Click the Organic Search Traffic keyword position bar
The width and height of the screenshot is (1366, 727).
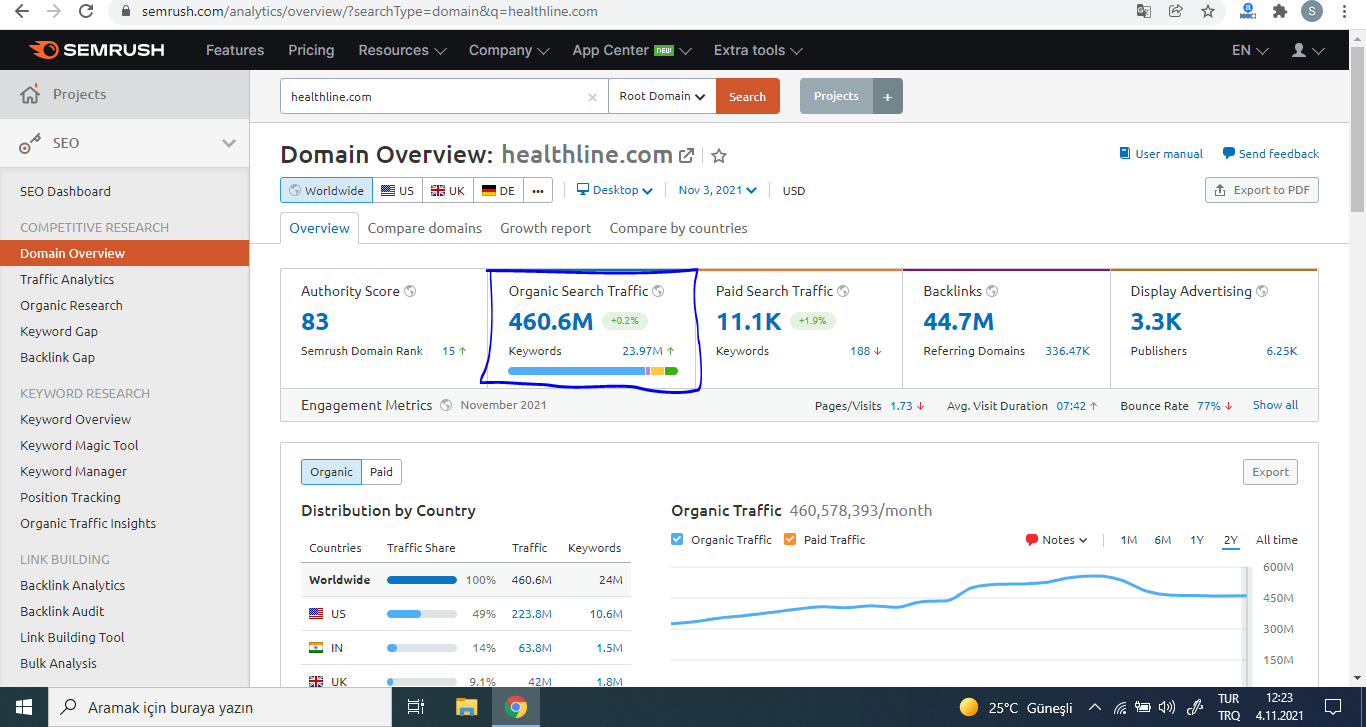593,371
